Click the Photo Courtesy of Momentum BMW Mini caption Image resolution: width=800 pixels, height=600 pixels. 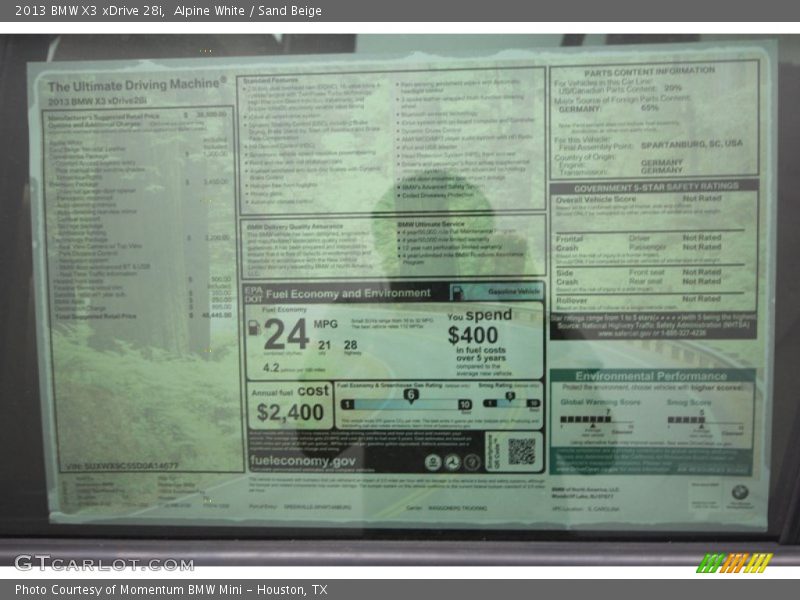(171, 590)
